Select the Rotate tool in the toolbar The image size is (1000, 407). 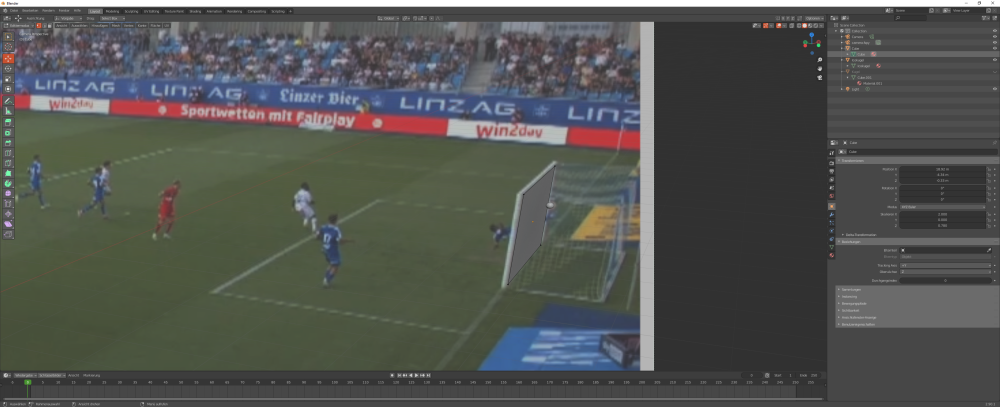(x=8, y=69)
